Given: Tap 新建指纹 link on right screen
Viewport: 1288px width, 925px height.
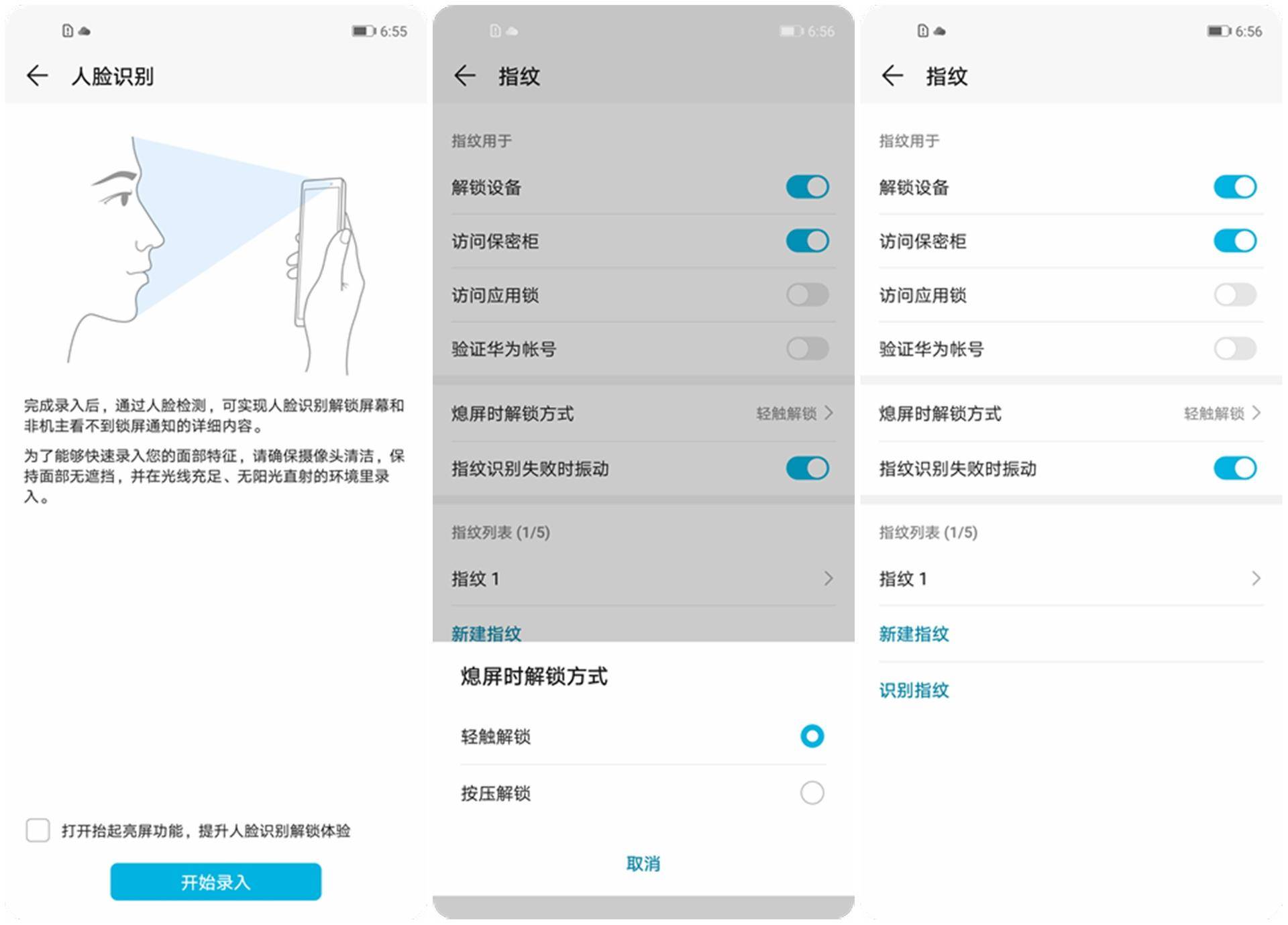Looking at the screenshot, I should point(914,634).
